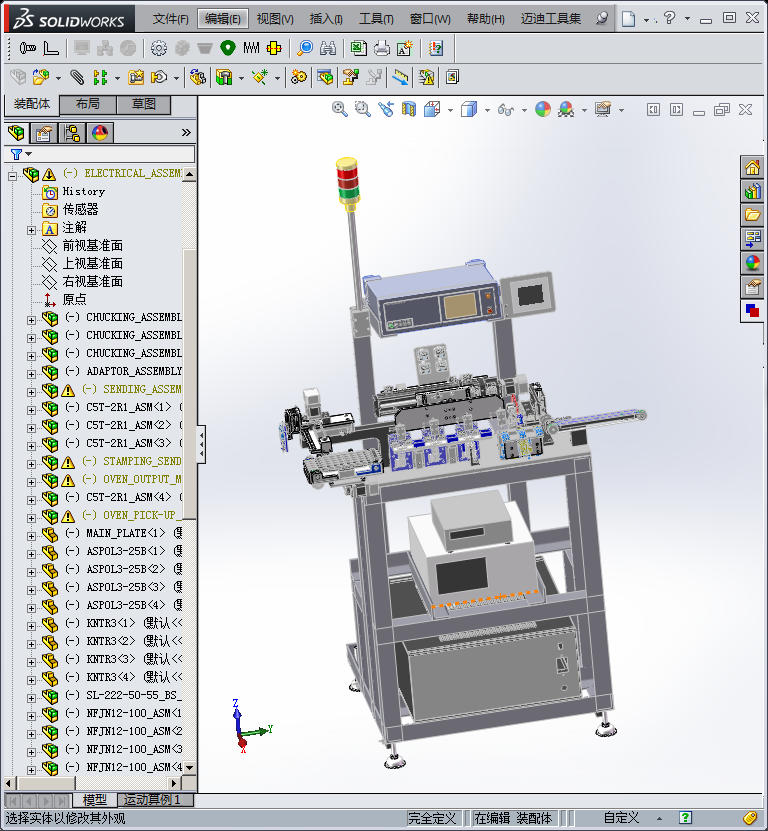The width and height of the screenshot is (768, 831).
Task: Switch to the 运动算例 1 tab
Action: 155,800
